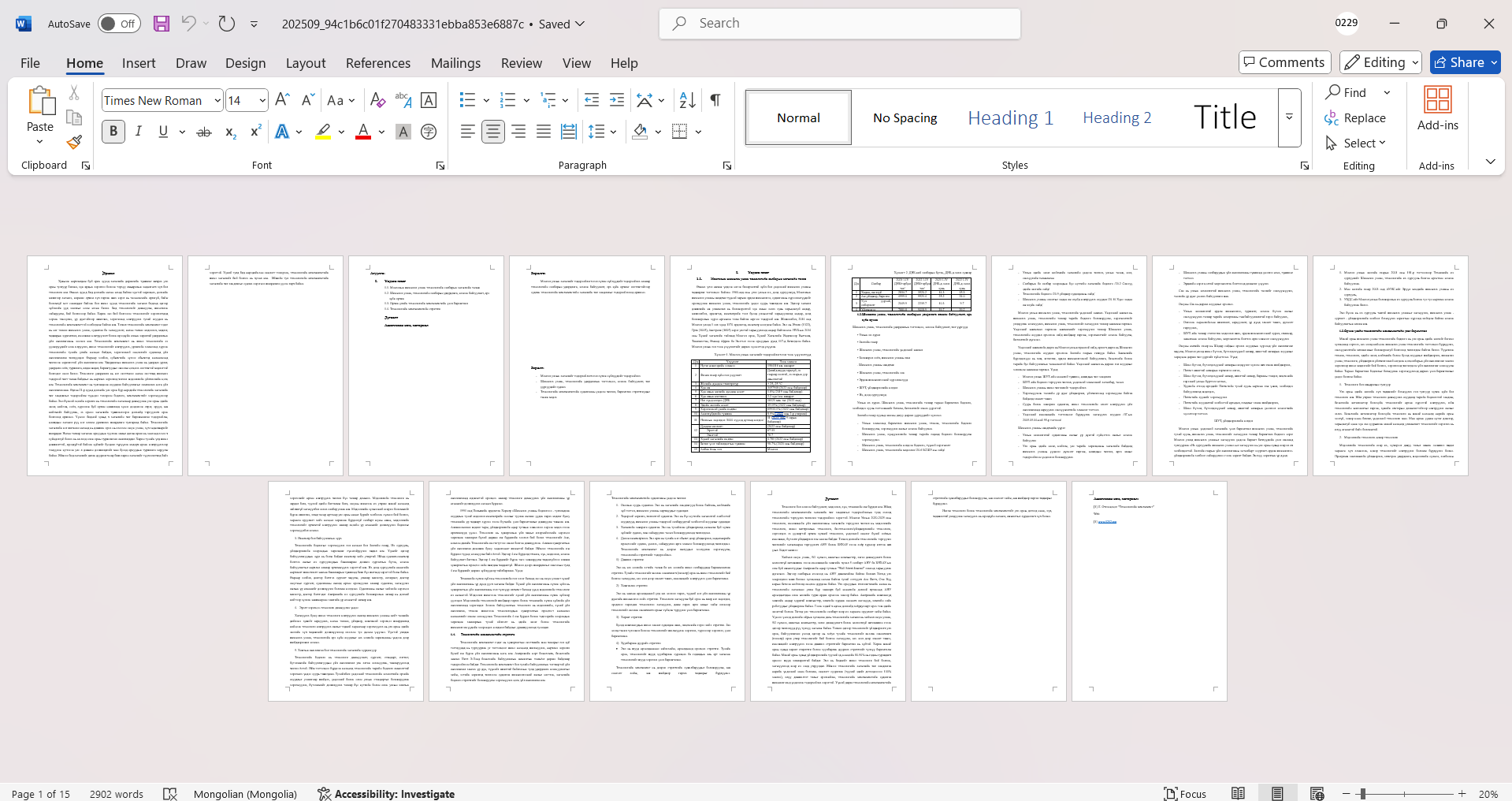This screenshot has height=801, width=1512.
Task: Open the Comments pane button
Action: pos(1284,62)
